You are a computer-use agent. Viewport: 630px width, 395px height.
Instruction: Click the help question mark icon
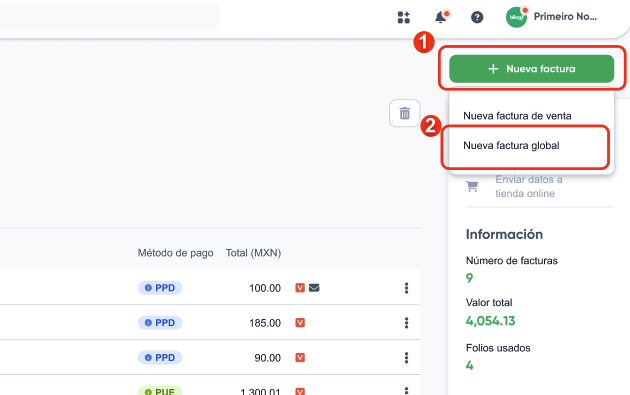click(477, 17)
